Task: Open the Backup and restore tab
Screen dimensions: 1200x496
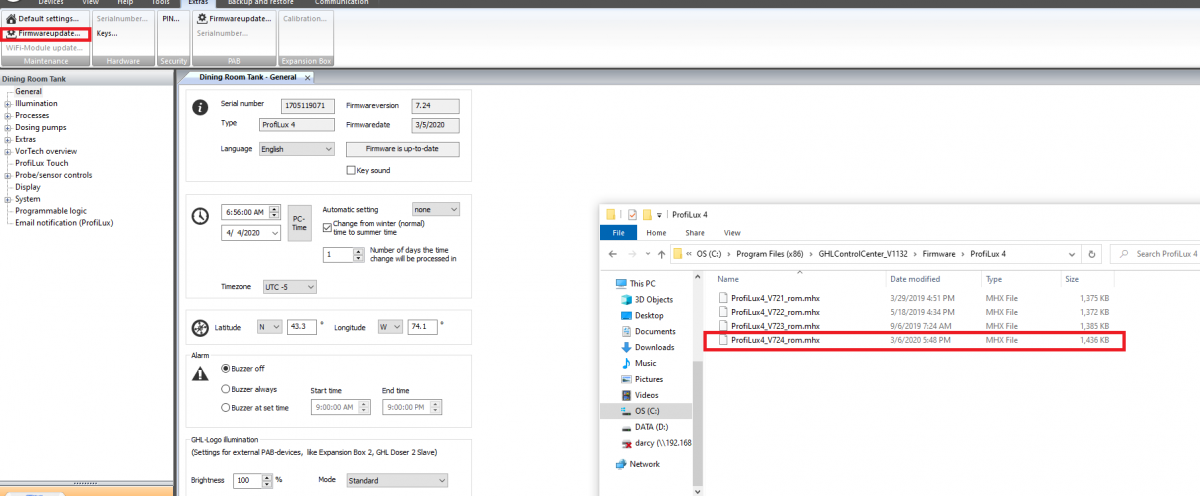Action: tap(259, 3)
